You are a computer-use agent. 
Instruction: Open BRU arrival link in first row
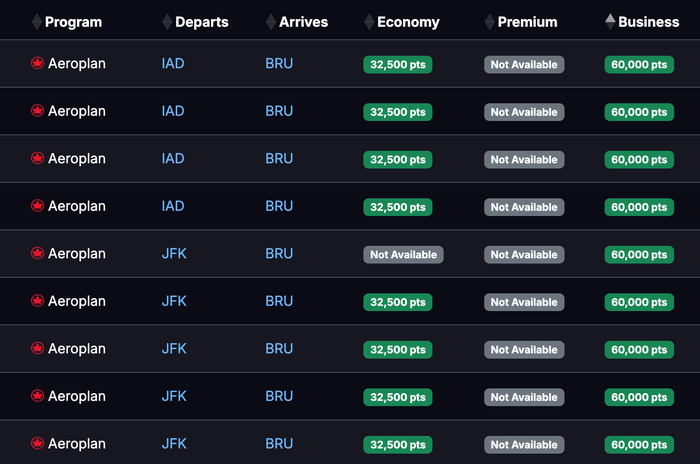tap(279, 63)
